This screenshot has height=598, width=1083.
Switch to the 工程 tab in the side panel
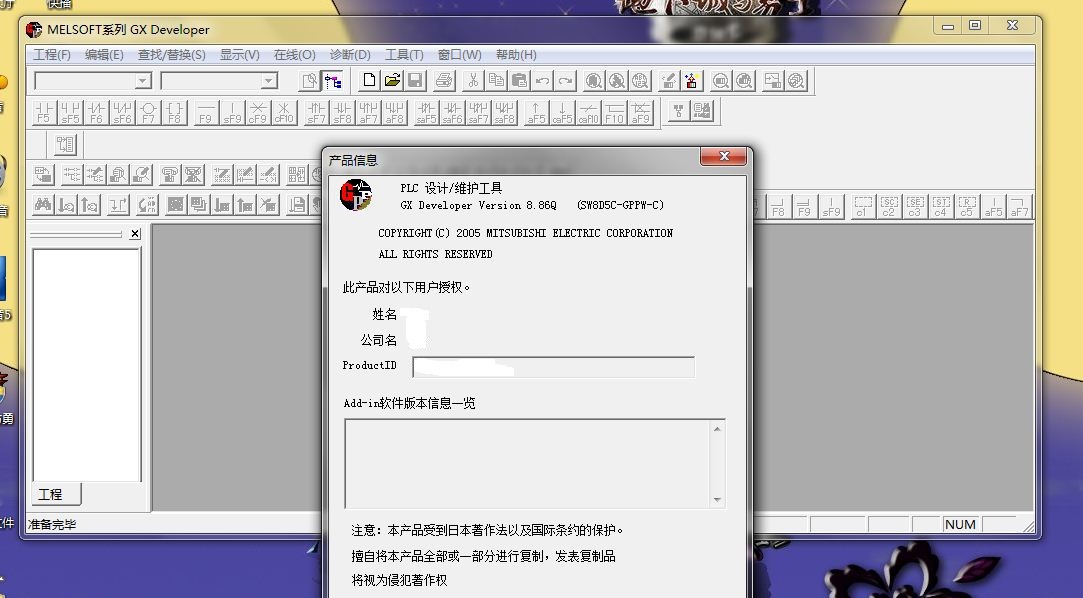tap(51, 494)
